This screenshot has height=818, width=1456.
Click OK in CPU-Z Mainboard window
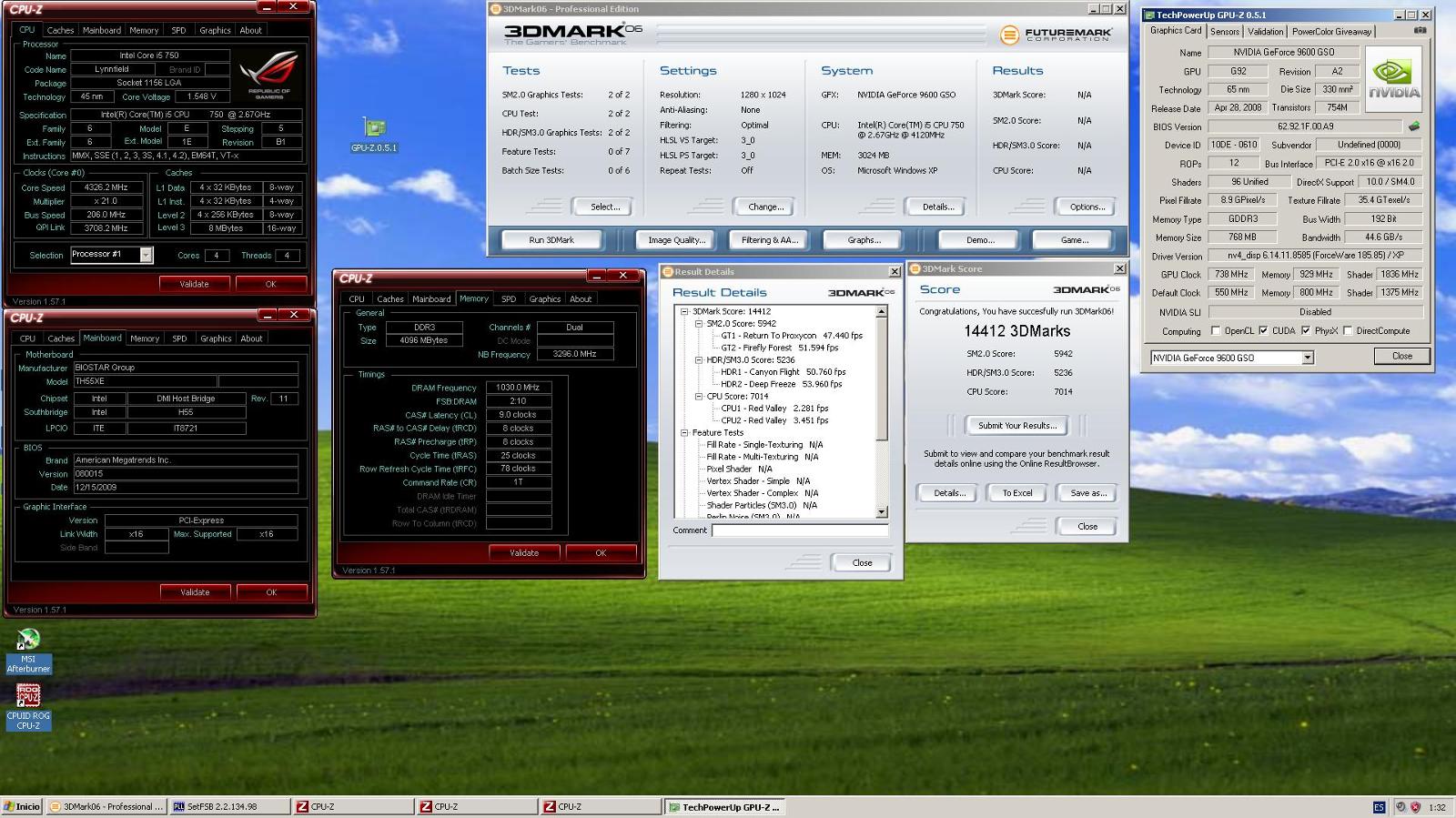coord(271,592)
